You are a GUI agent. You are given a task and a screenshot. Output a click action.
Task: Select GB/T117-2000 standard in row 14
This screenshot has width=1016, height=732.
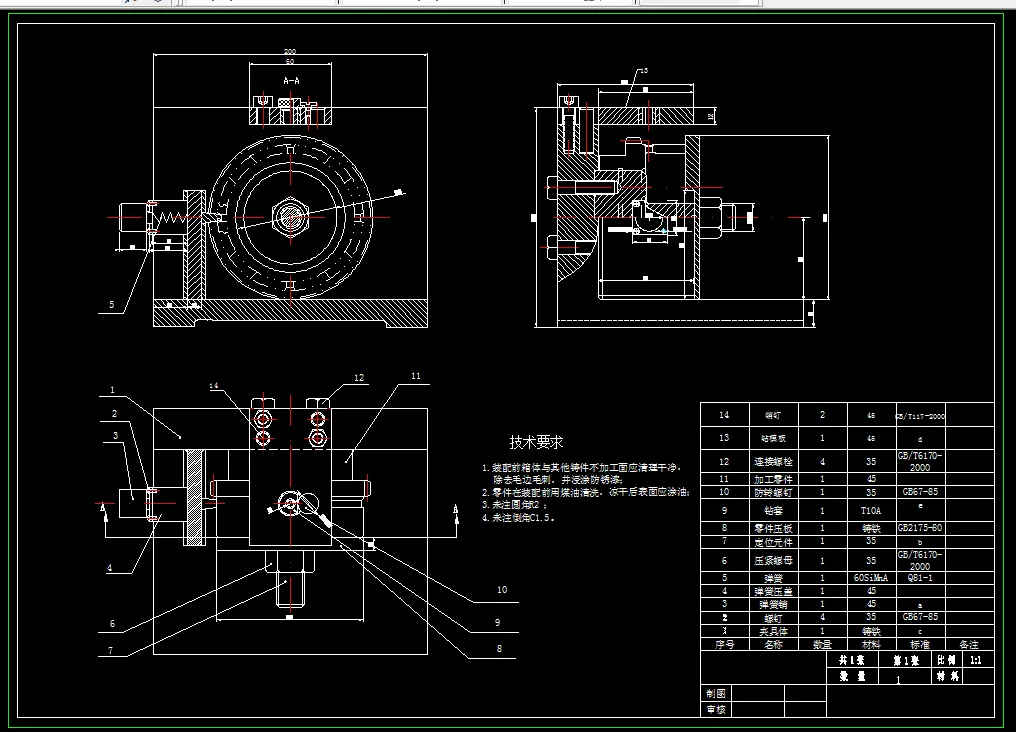[920, 417]
